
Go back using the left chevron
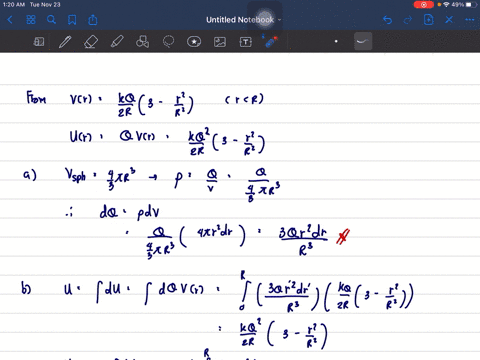pos(10,20)
